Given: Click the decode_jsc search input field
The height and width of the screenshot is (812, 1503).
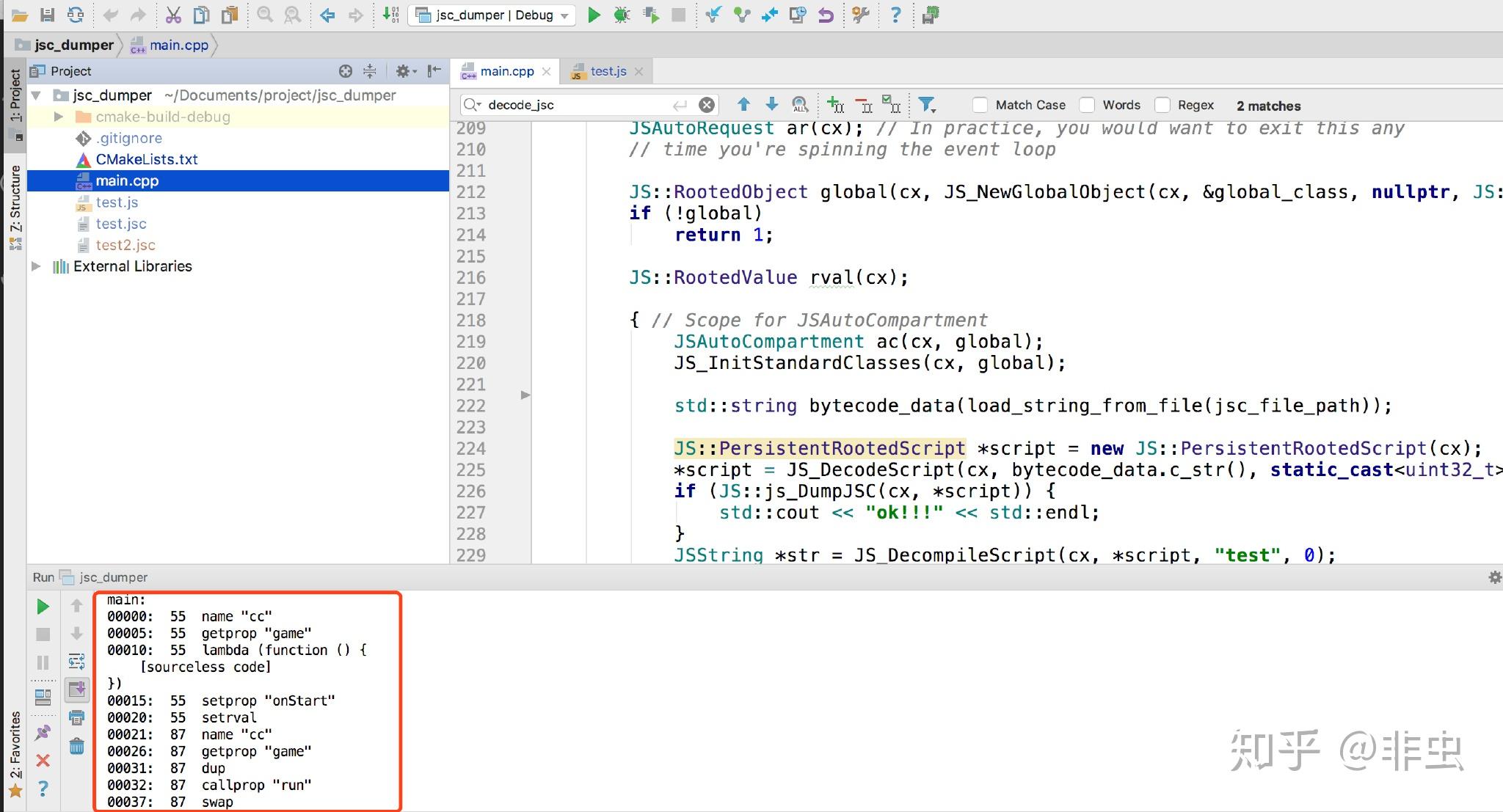Looking at the screenshot, I should [x=572, y=105].
